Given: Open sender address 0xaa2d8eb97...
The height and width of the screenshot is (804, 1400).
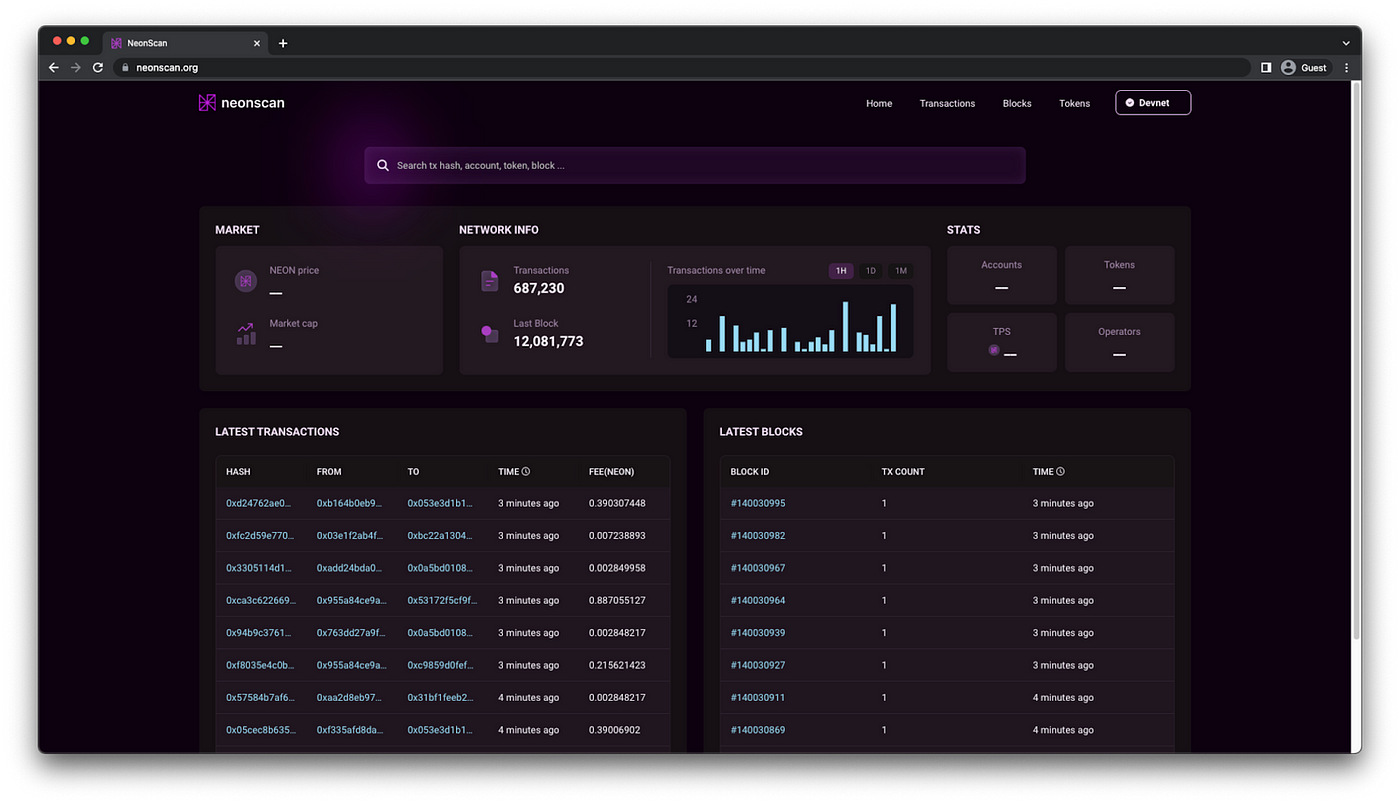Looking at the screenshot, I should click(x=349, y=697).
